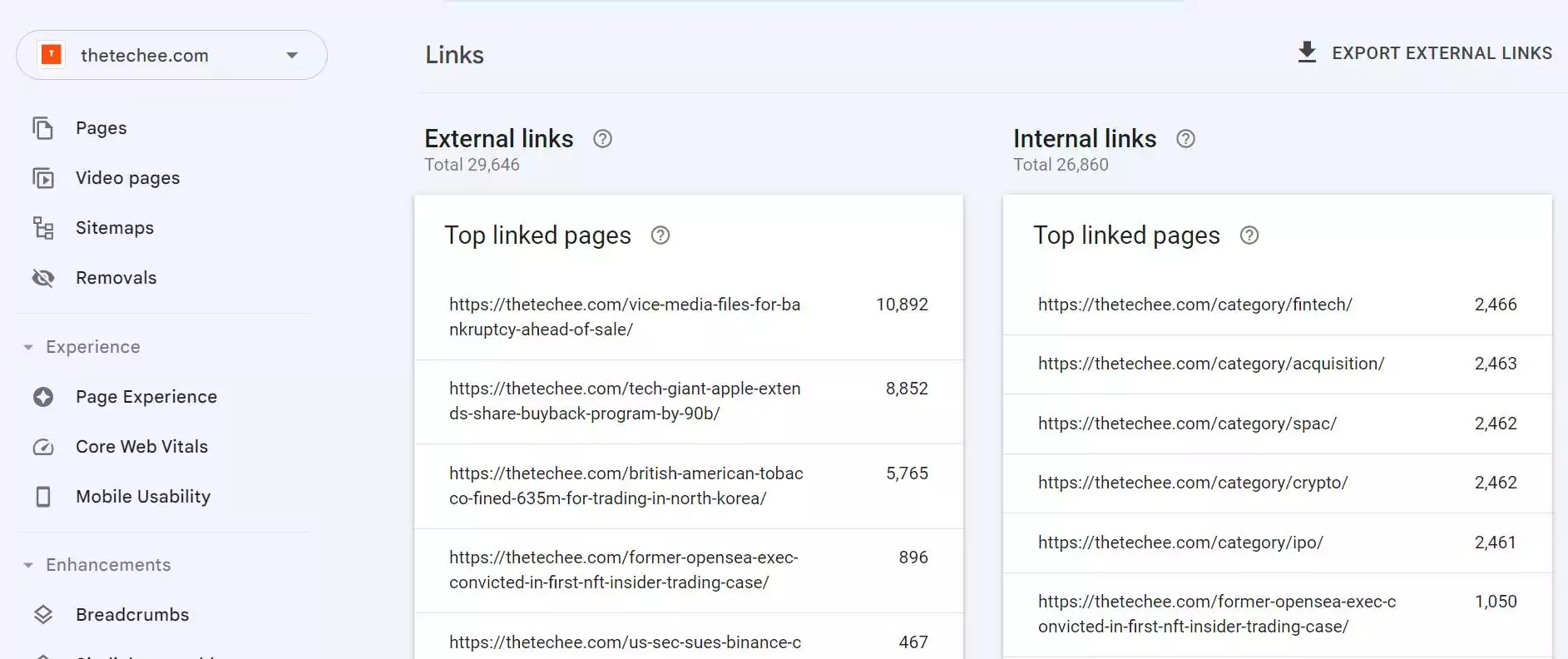Click EXPORT EXTERNAL LINKS button
The image size is (1568, 659).
(1425, 53)
